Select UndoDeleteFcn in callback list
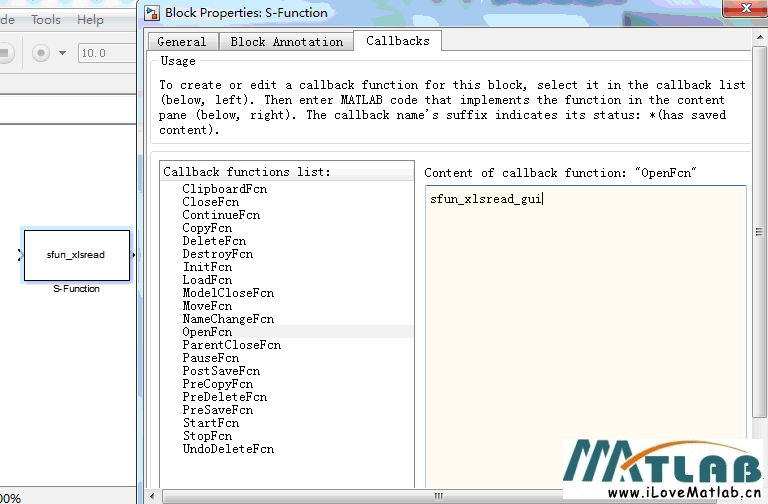Image resolution: width=768 pixels, height=504 pixels. pos(228,449)
